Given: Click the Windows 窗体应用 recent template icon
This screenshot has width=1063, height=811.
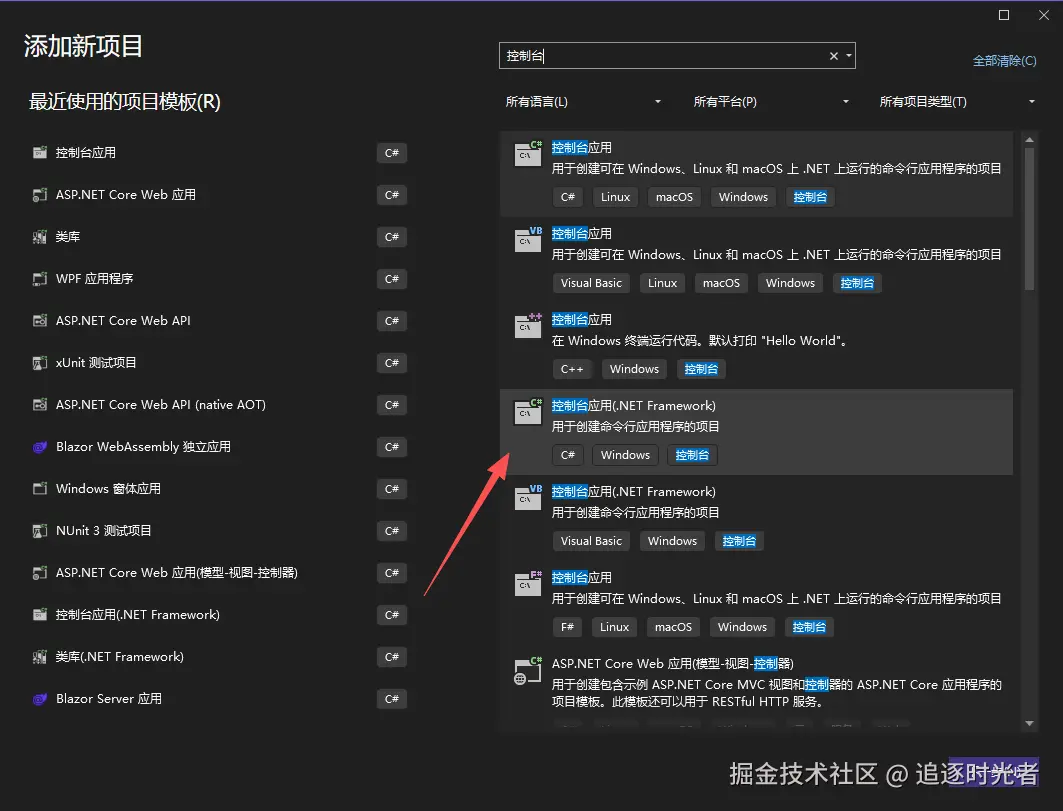Looking at the screenshot, I should (40, 489).
